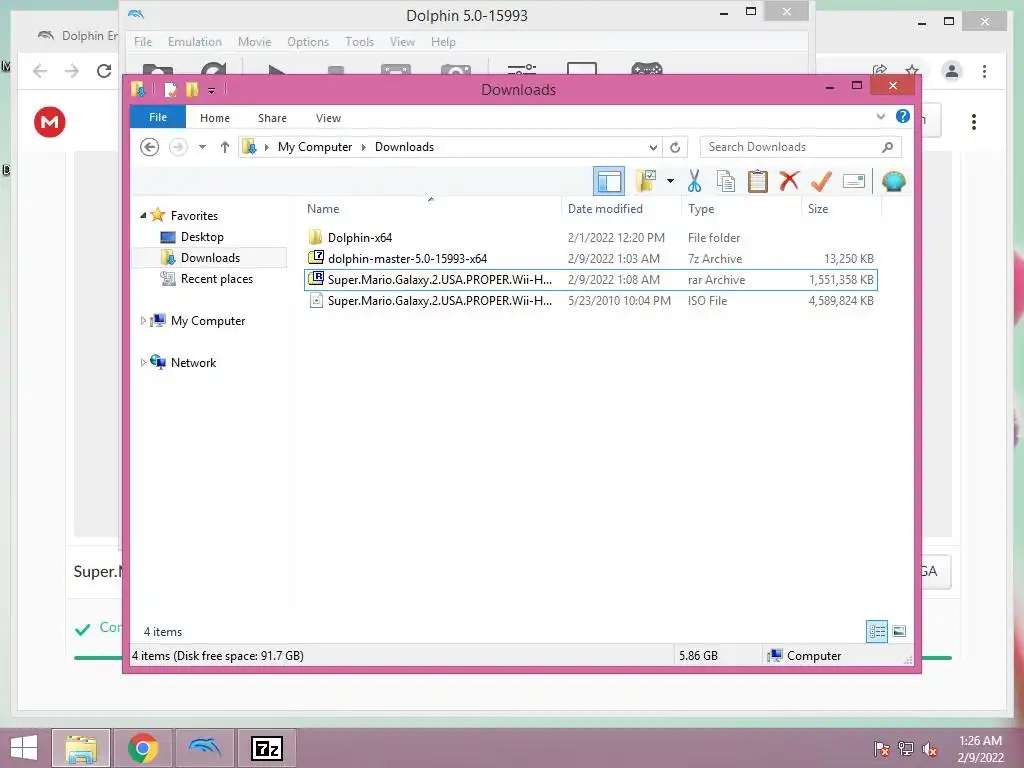
Task: Sort by Date modified column header
Action: pos(622,208)
